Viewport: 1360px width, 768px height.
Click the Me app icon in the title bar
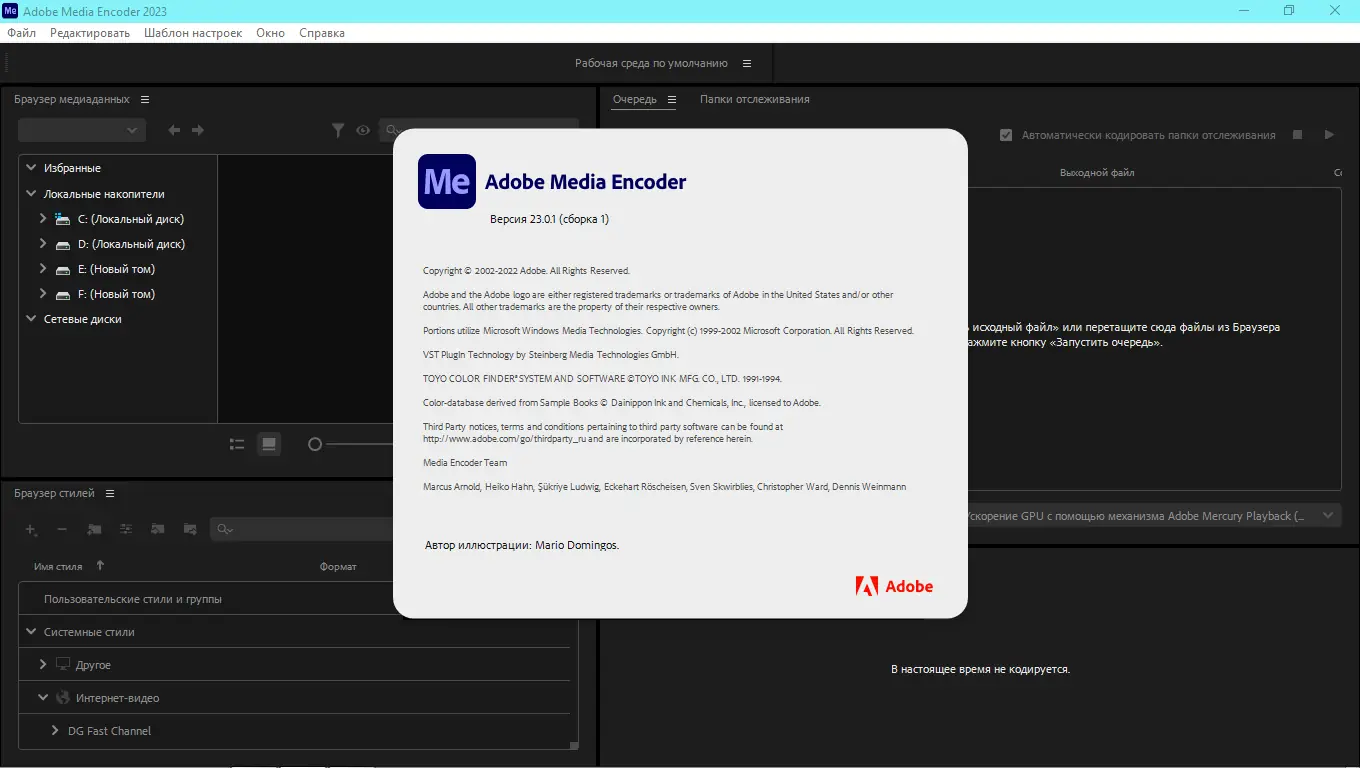(x=11, y=11)
